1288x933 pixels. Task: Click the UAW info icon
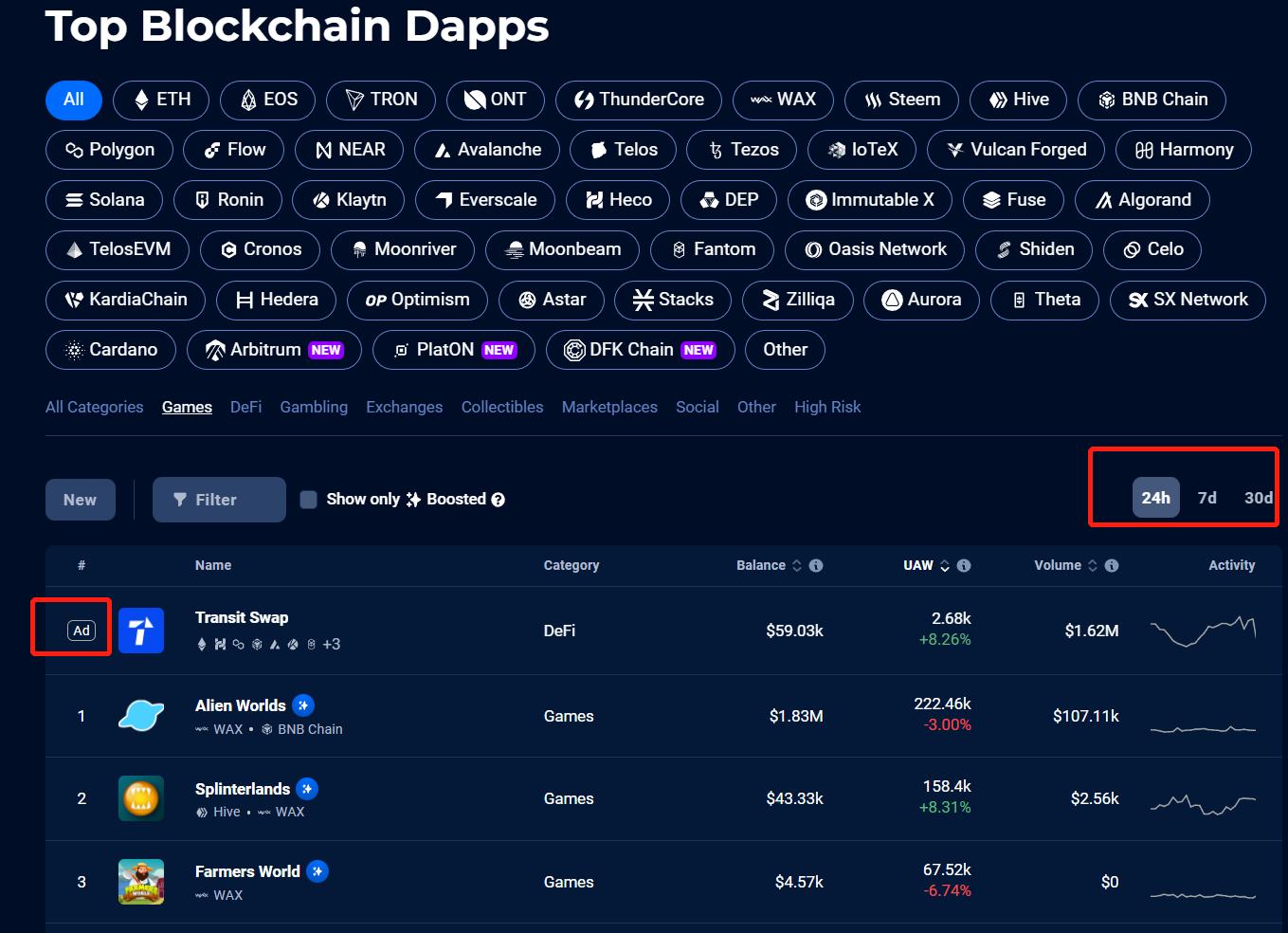964,565
